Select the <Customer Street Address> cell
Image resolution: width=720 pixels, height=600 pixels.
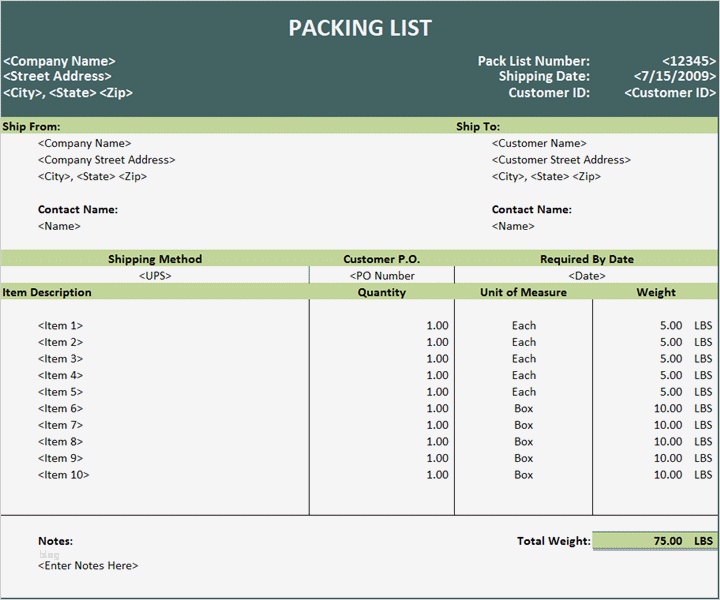pos(561,160)
